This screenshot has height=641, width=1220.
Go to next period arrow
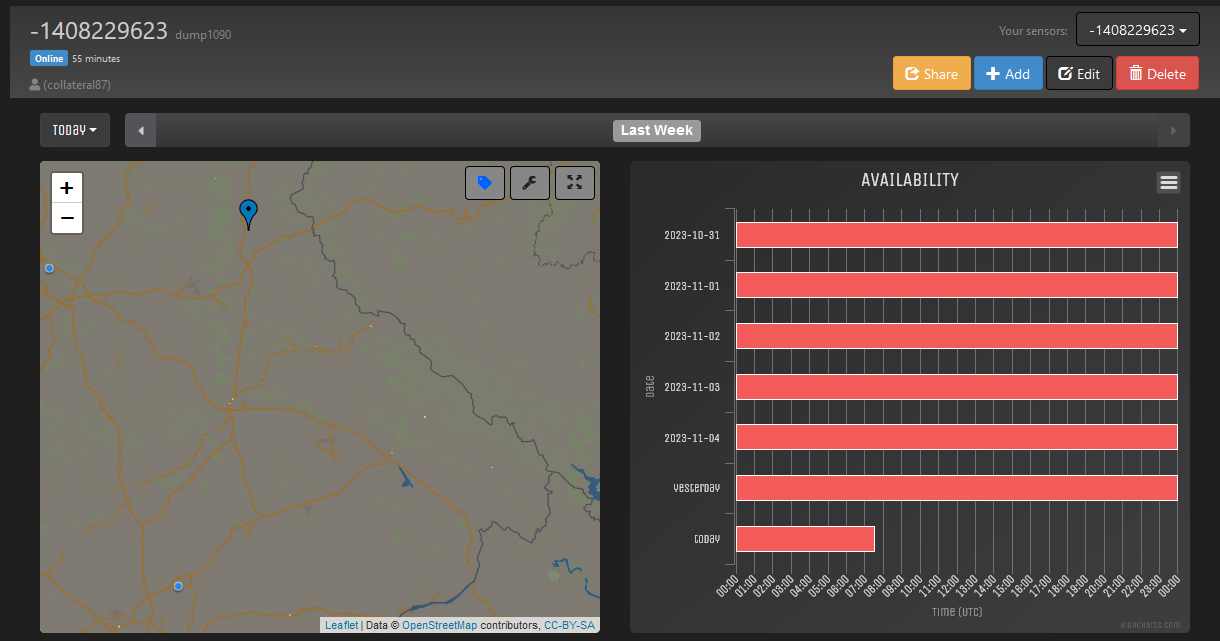(x=1174, y=131)
